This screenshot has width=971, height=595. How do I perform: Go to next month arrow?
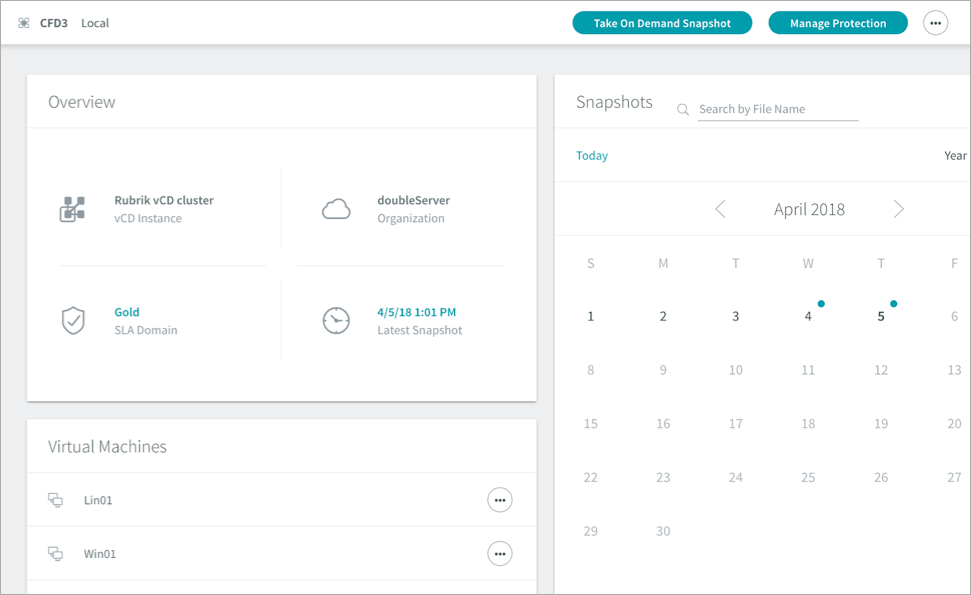[899, 209]
